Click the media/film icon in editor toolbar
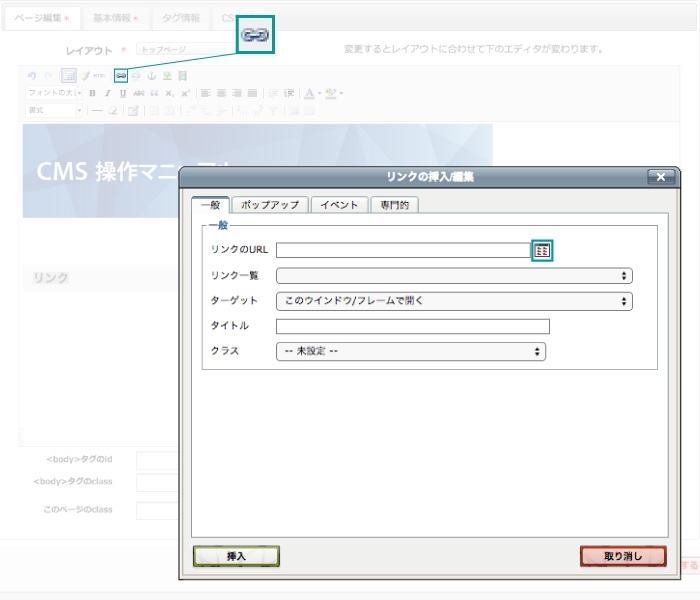 pos(182,76)
